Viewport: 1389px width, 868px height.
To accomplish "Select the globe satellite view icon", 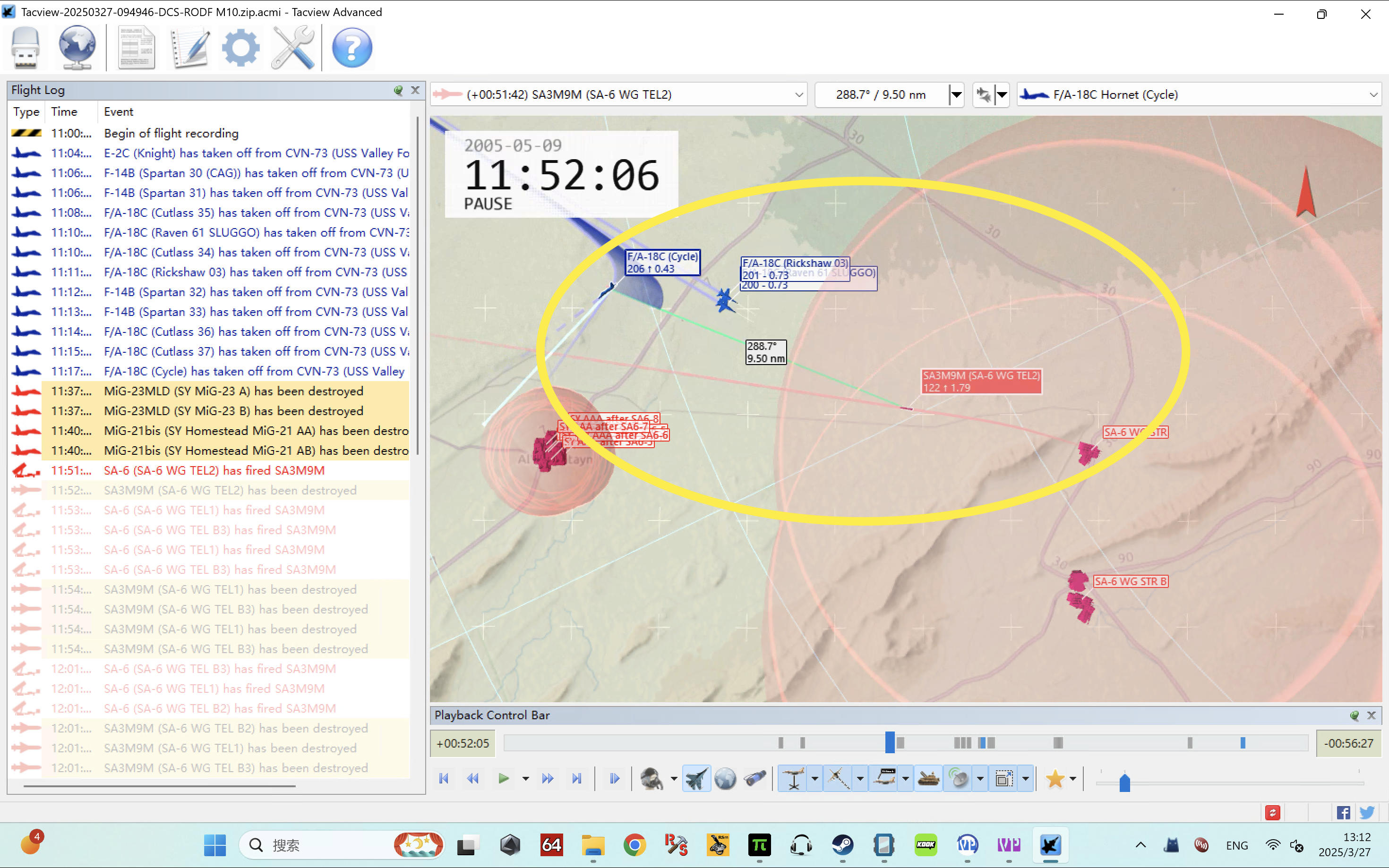I will pos(725,778).
